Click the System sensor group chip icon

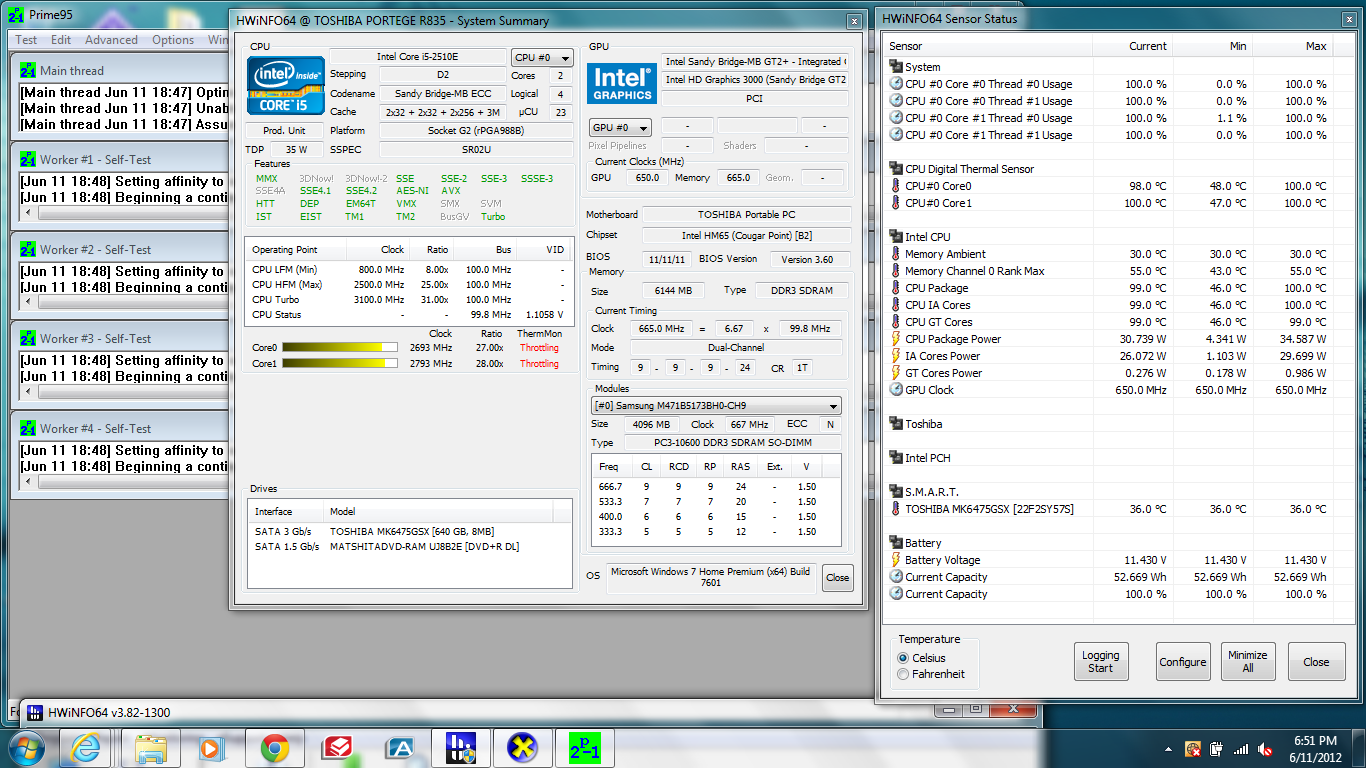coord(896,67)
